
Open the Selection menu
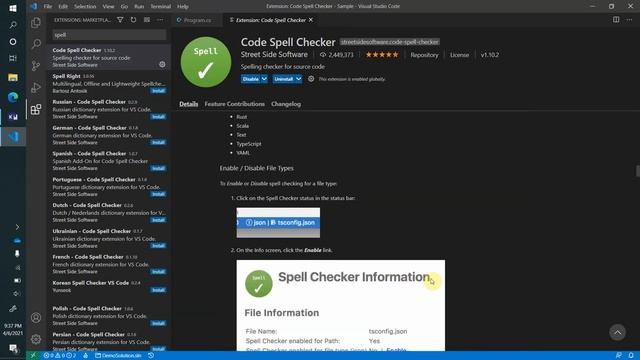tap(85, 6)
